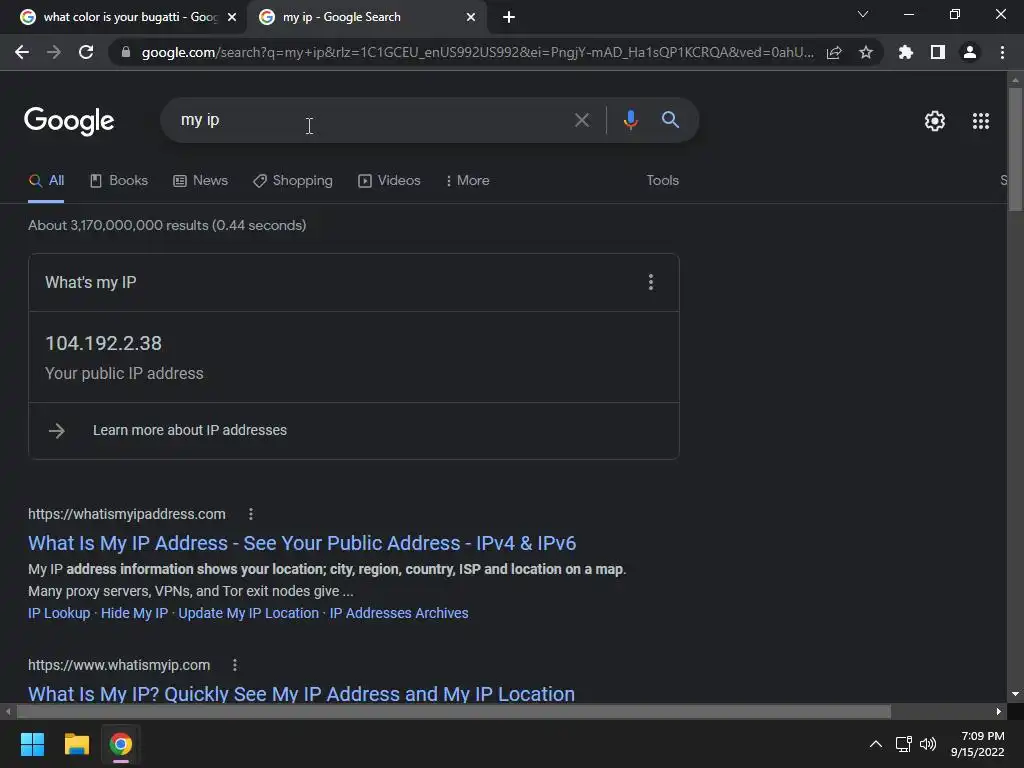Open 'Learn more about IP addresses'
The image size is (1024, 768).
pos(189,430)
